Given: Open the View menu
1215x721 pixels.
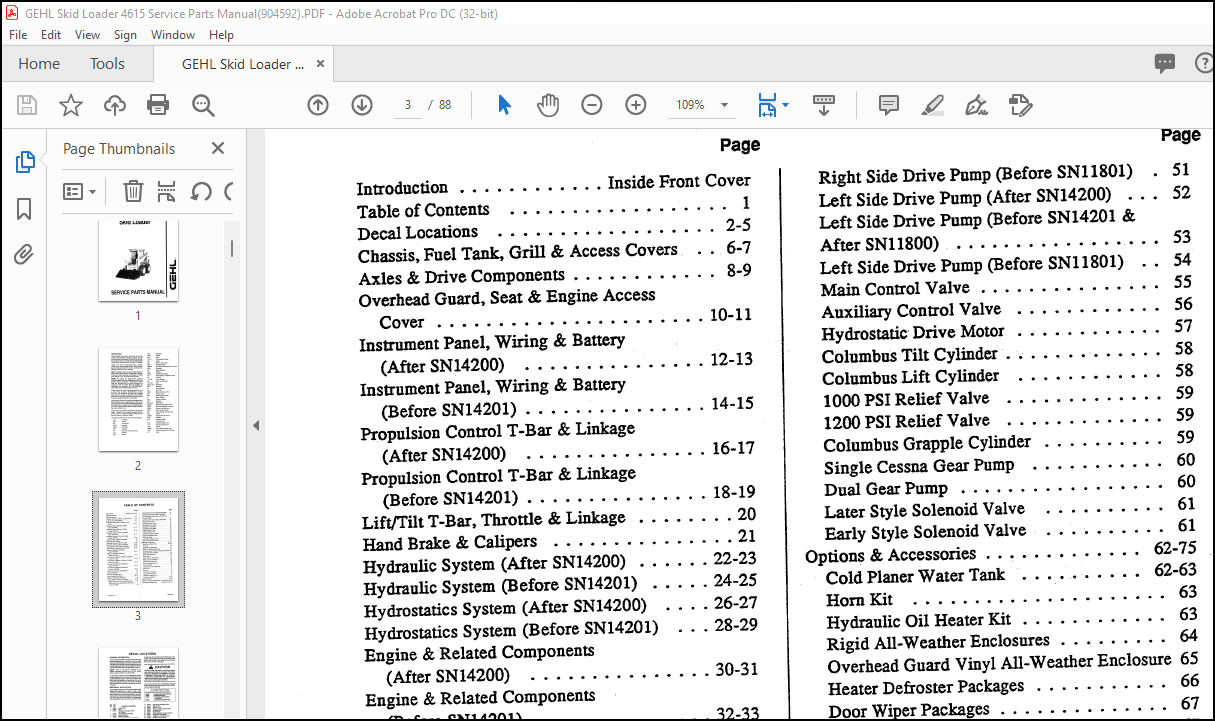Looking at the screenshot, I should (x=87, y=34).
